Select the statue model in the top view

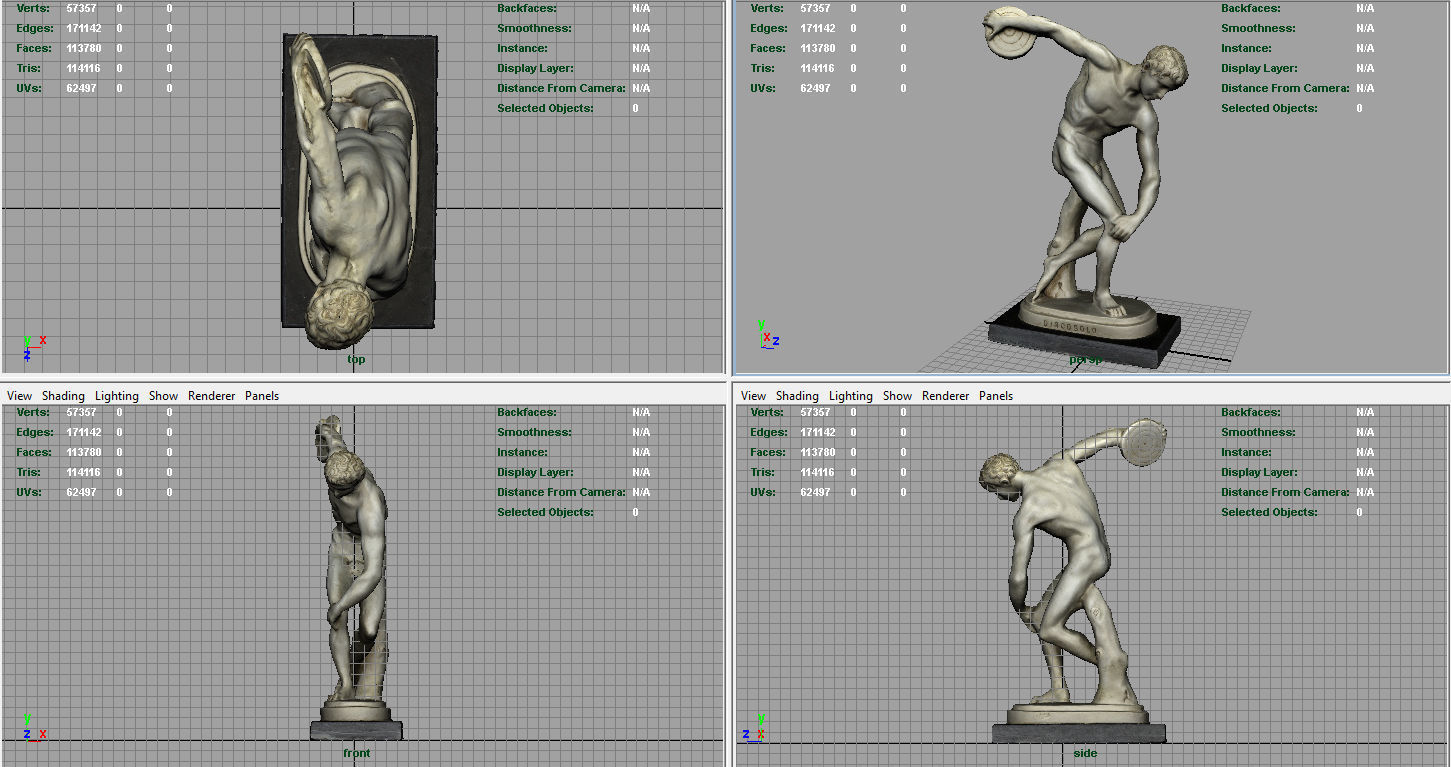358,190
